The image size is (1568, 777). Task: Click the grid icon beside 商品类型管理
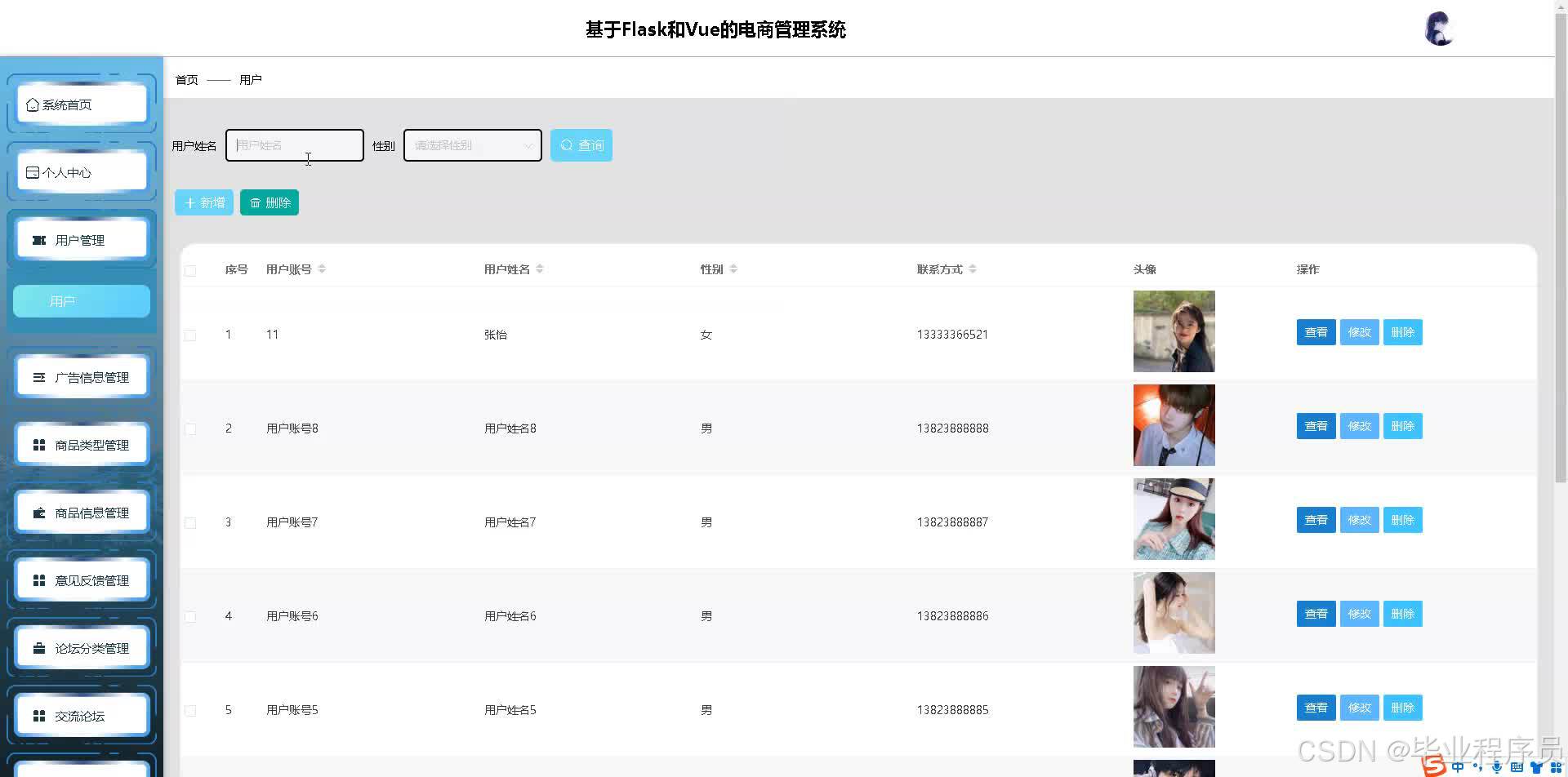pos(38,445)
